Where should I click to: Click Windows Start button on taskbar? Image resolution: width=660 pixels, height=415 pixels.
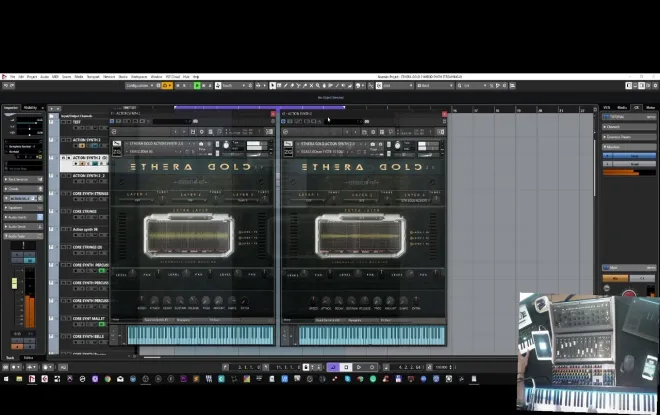[6, 379]
